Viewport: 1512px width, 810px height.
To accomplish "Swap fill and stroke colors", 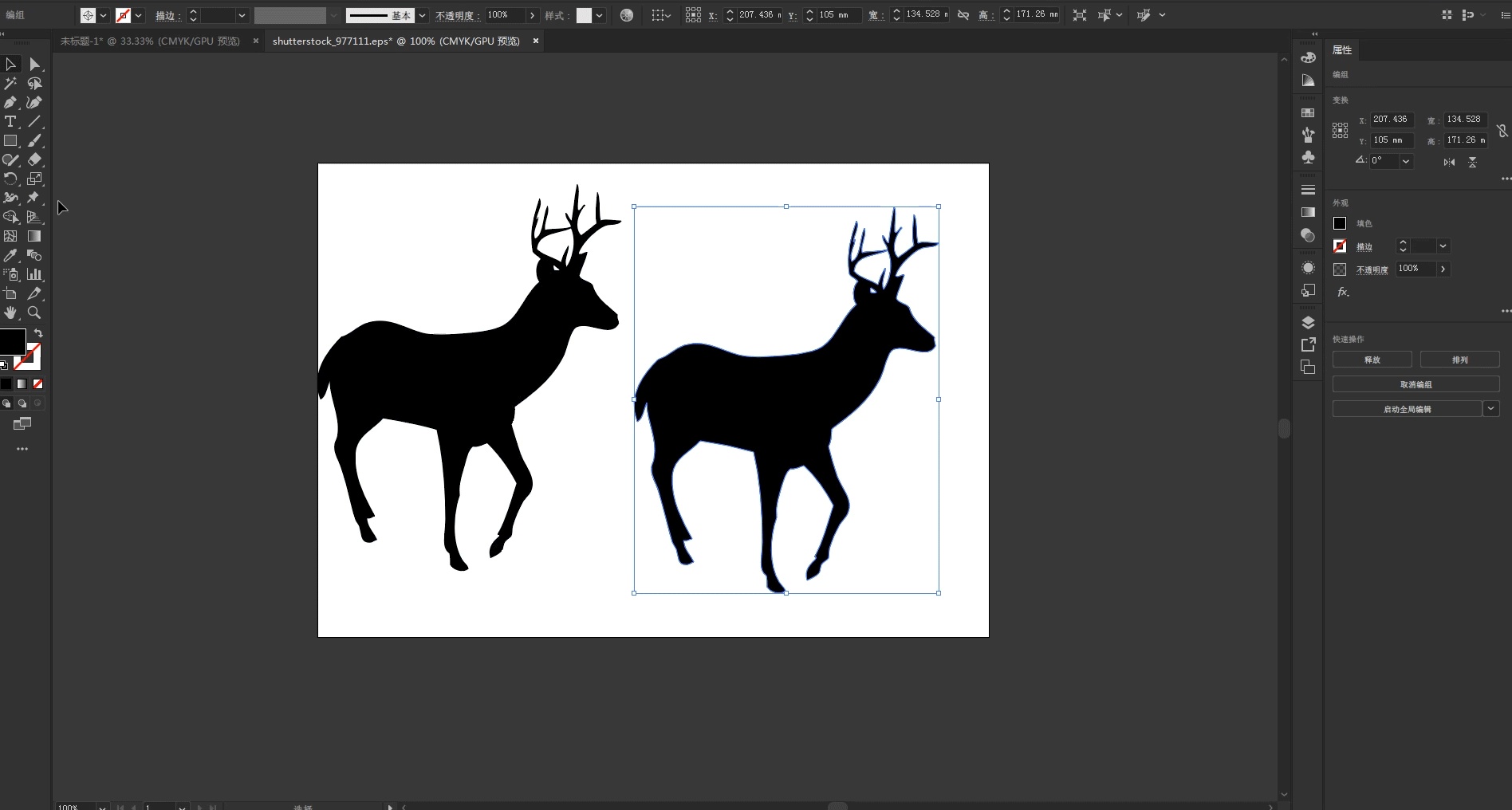I will pos(38,332).
